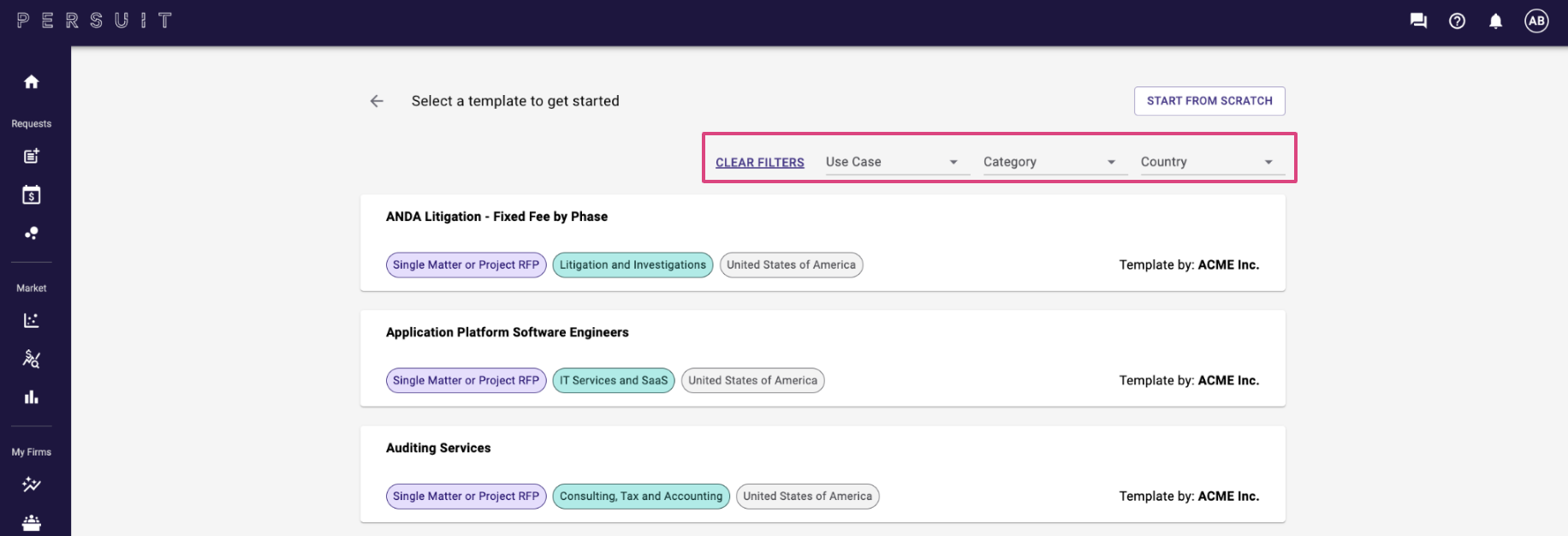The width and height of the screenshot is (1568, 536).
Task: Expand the Category filter dropdown
Action: tap(1054, 162)
